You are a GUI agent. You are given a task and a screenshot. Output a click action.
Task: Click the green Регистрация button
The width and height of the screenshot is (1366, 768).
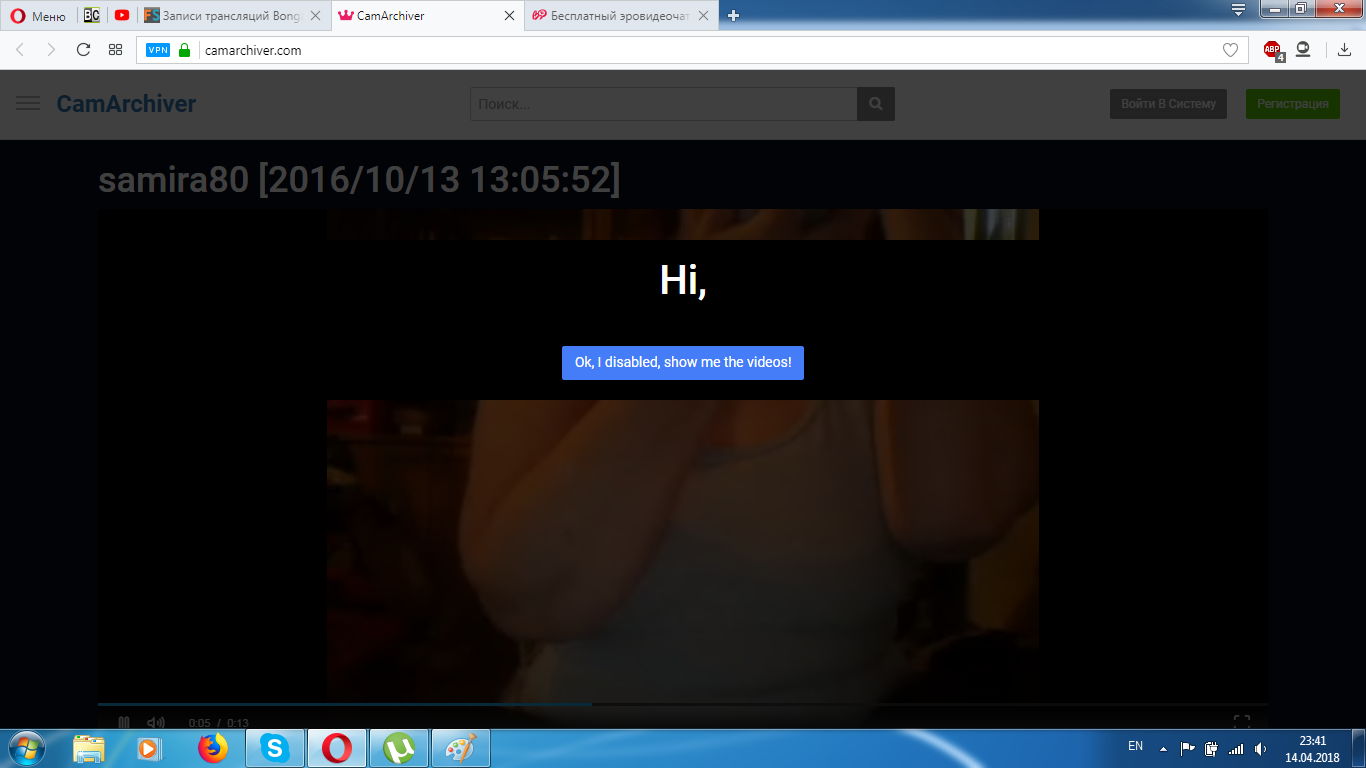click(x=1293, y=104)
